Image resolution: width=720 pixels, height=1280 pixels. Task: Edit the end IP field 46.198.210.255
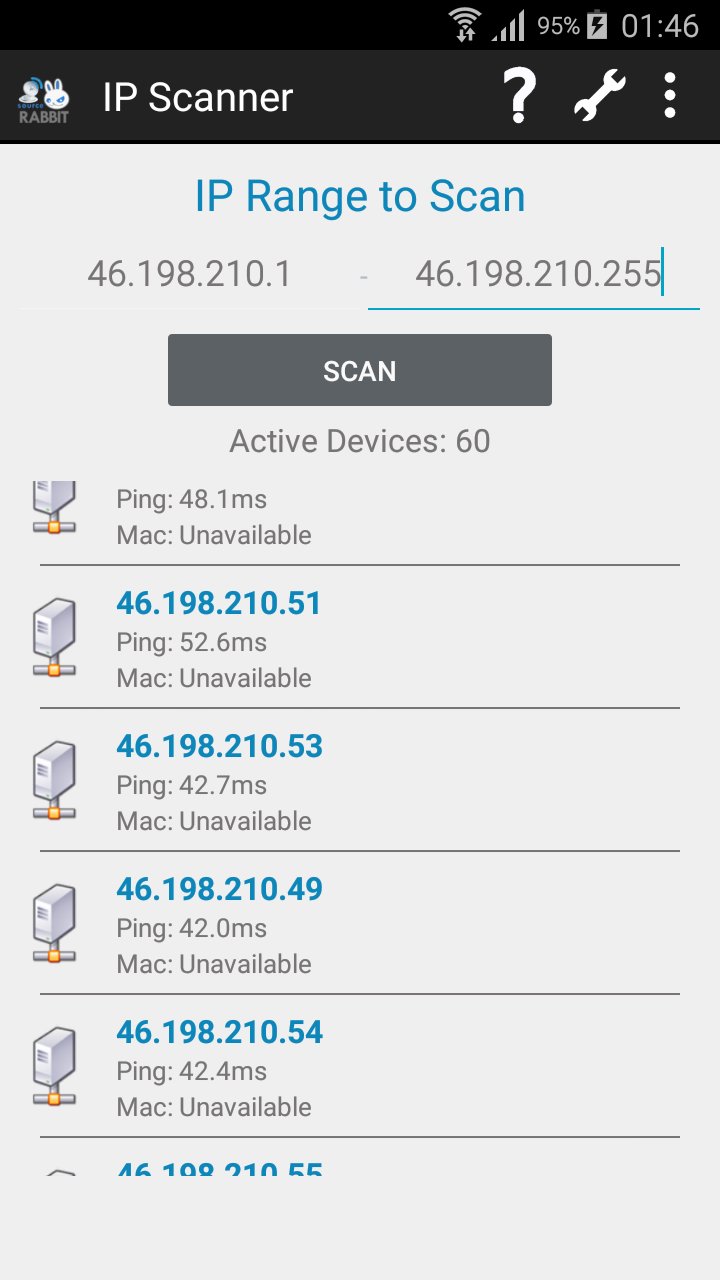535,273
